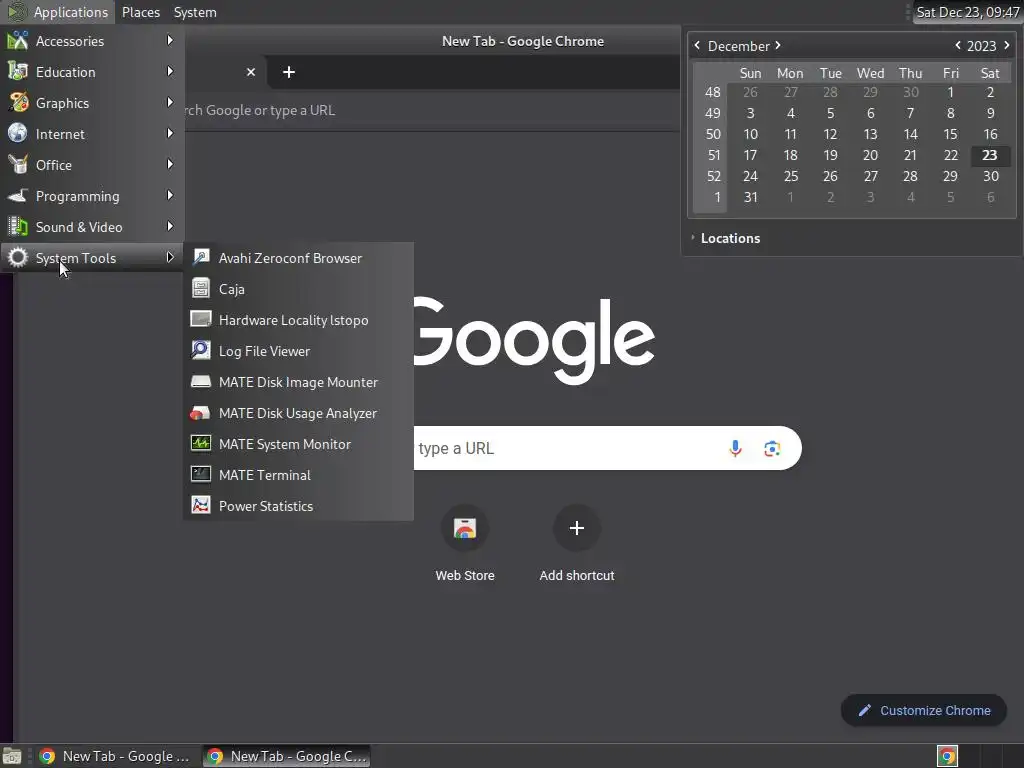Click the Google Lens image search icon
1024x768 pixels.
point(772,449)
